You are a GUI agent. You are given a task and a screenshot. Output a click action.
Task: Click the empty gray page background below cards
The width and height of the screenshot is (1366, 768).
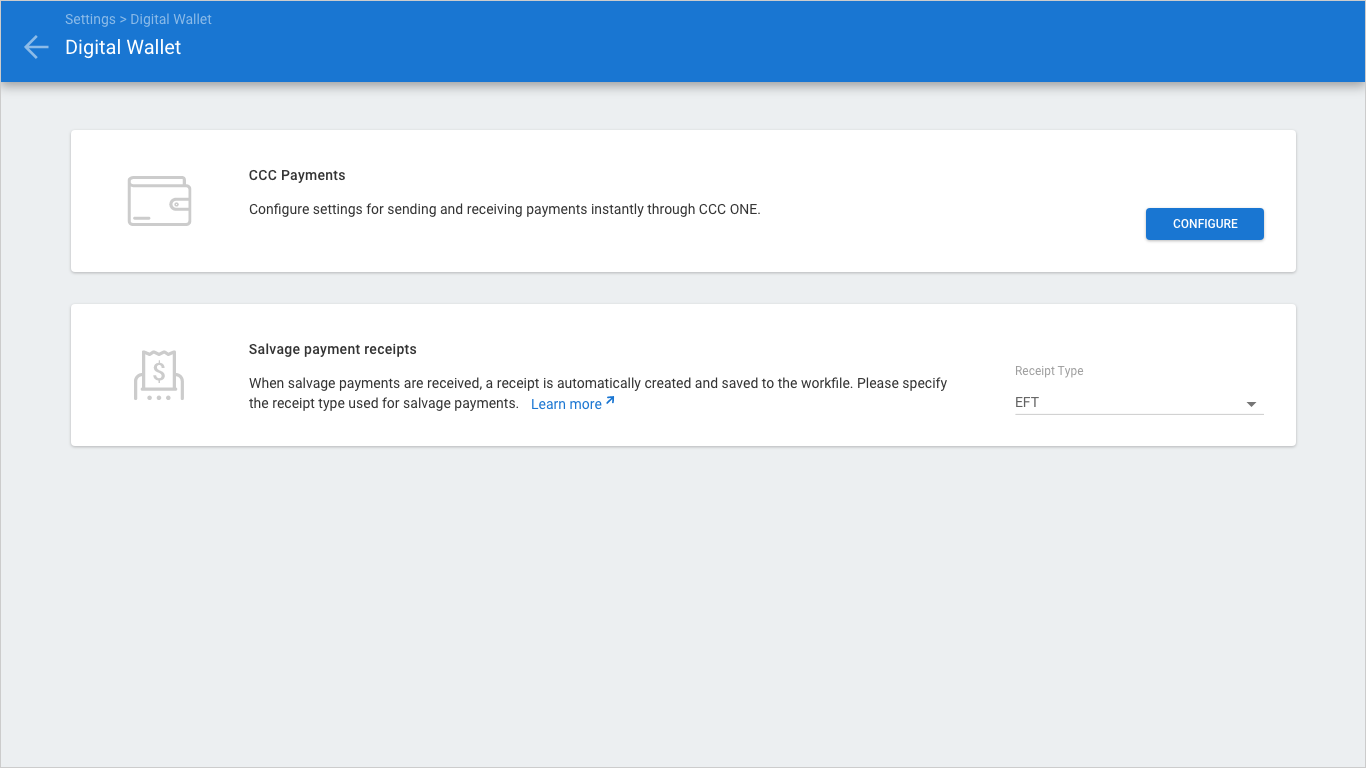point(683,600)
